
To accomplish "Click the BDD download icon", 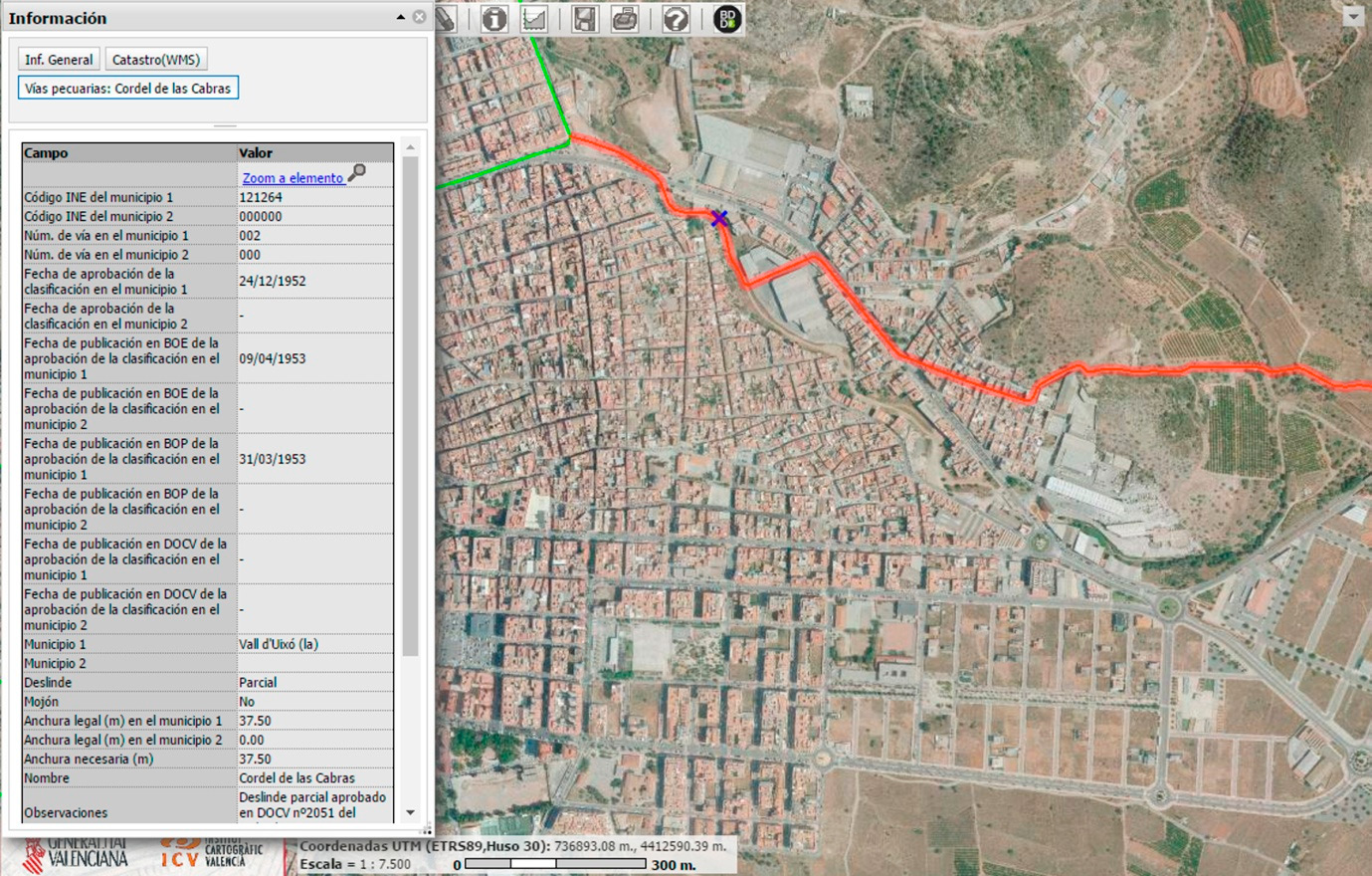I will (727, 19).
